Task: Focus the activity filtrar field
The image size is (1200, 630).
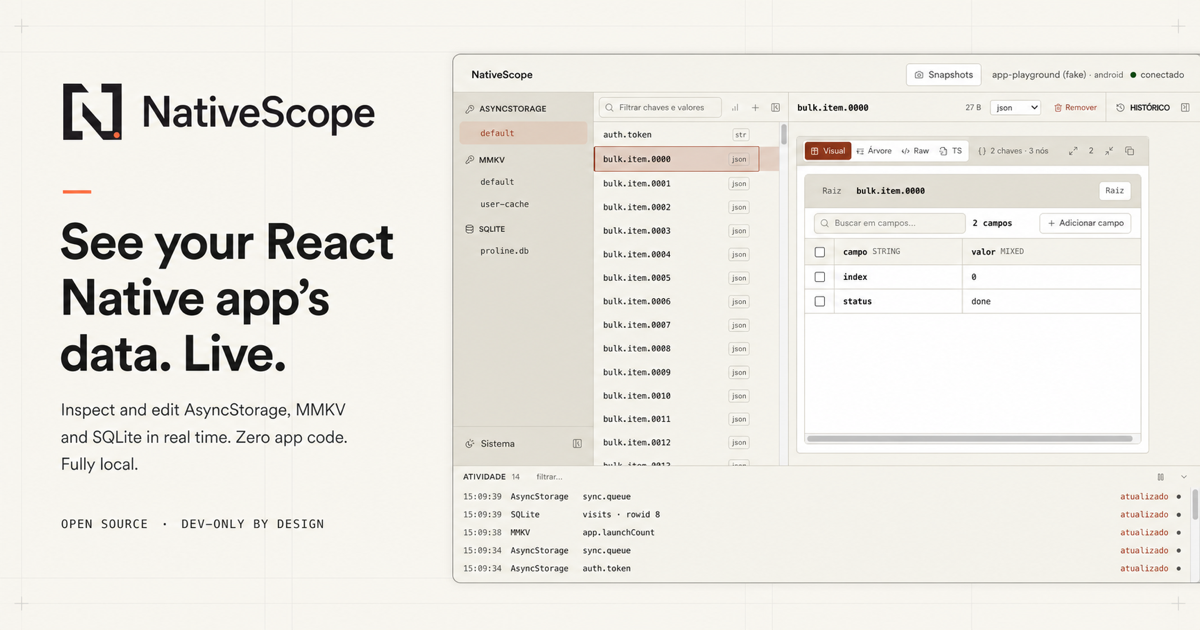Action: [550, 477]
